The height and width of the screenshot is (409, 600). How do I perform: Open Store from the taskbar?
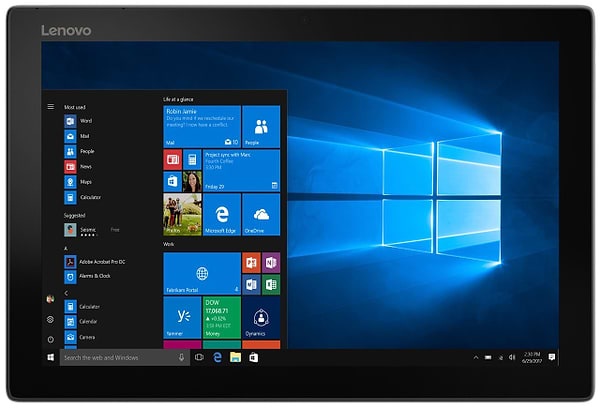pos(253,357)
